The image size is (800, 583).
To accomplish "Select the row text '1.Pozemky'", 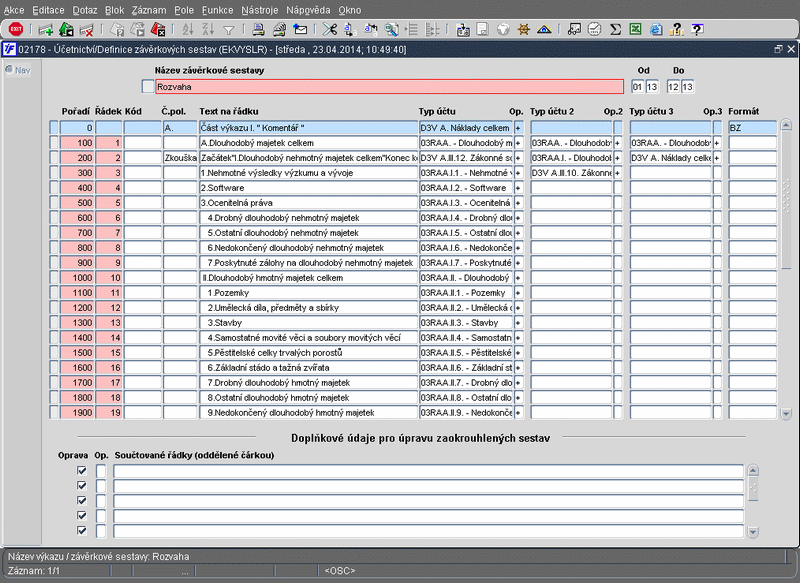I will coord(228,293).
